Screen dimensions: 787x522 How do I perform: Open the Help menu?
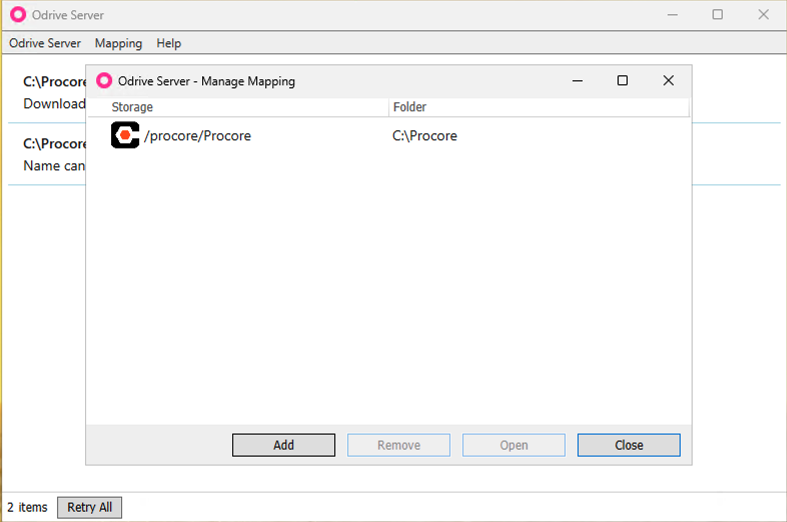(169, 43)
